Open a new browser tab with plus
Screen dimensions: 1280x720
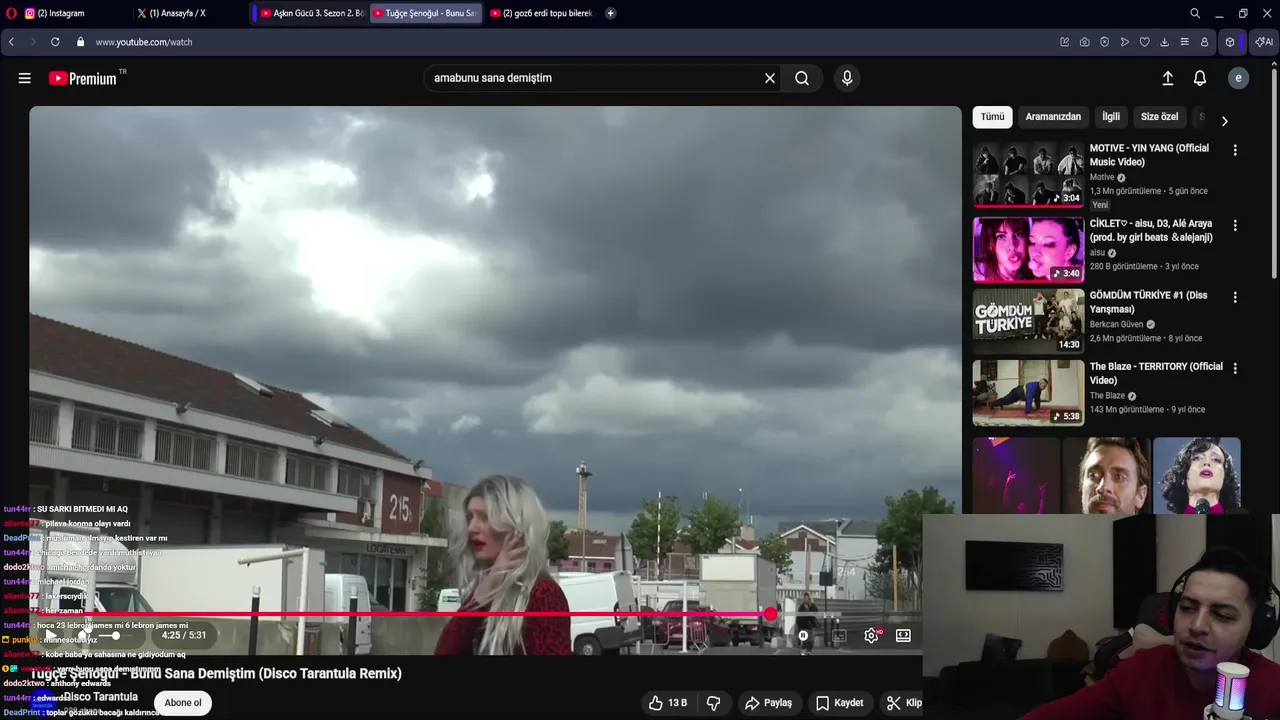610,13
